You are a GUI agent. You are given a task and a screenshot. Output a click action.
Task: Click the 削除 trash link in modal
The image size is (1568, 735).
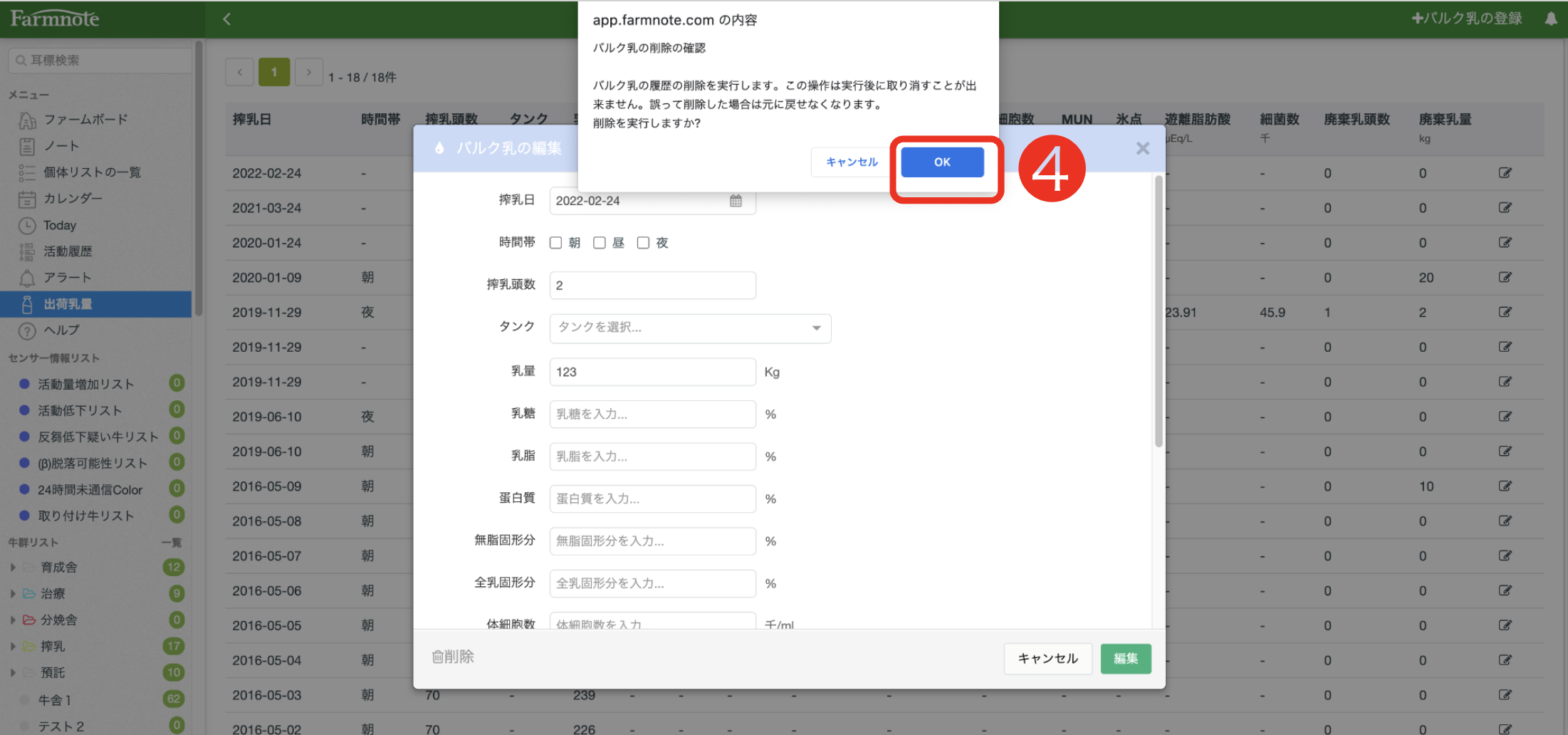click(453, 657)
